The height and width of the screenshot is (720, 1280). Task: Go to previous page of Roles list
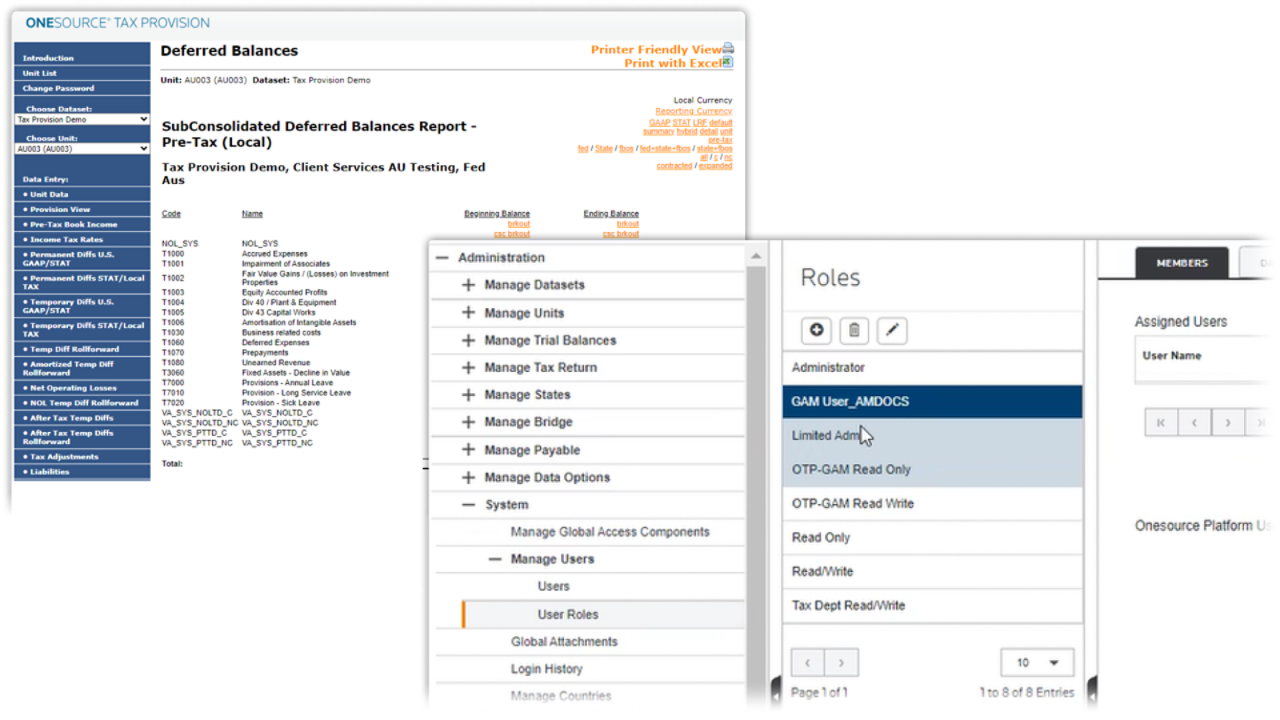click(x=808, y=662)
